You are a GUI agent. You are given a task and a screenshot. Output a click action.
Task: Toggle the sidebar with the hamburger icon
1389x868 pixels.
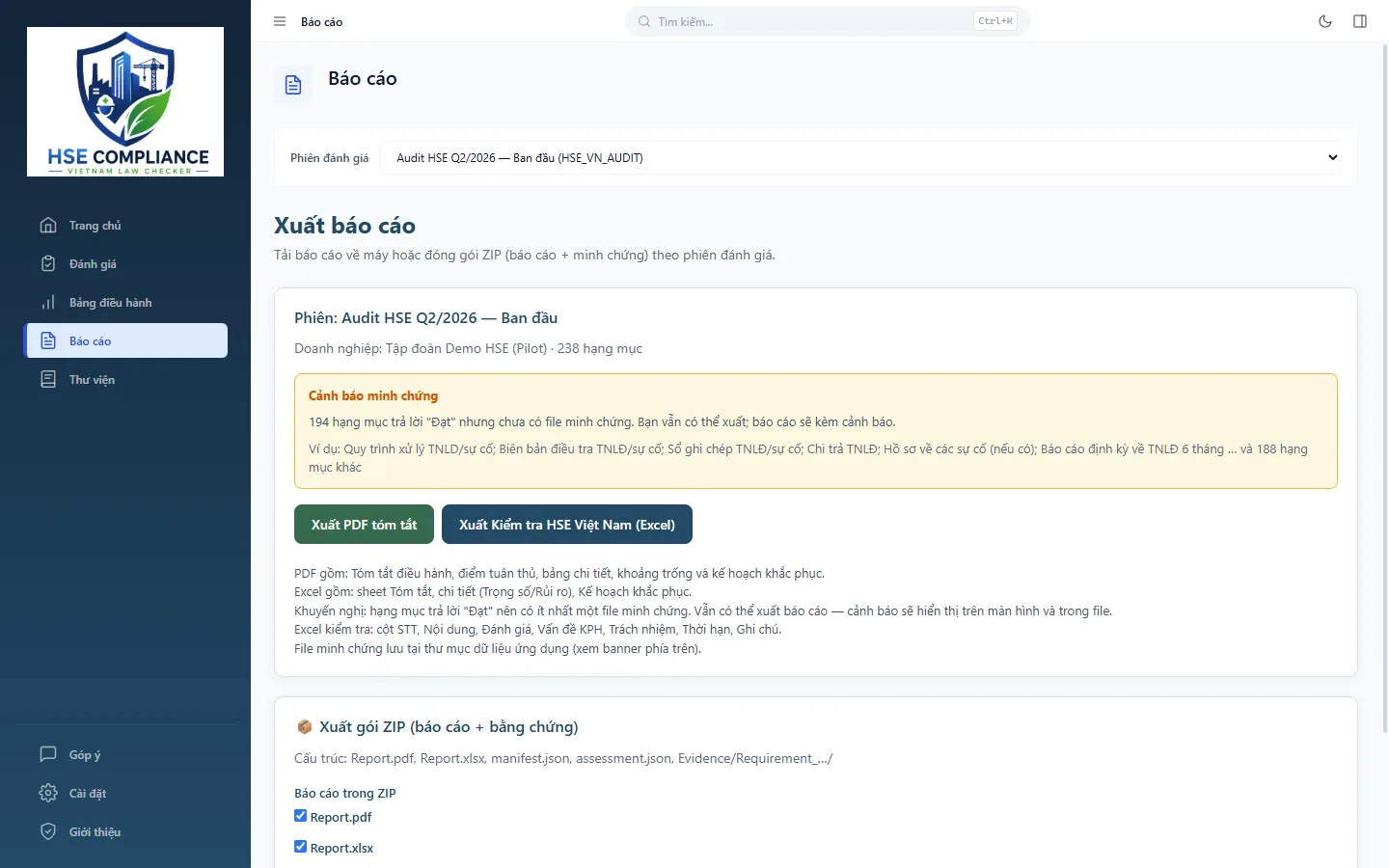tap(280, 21)
